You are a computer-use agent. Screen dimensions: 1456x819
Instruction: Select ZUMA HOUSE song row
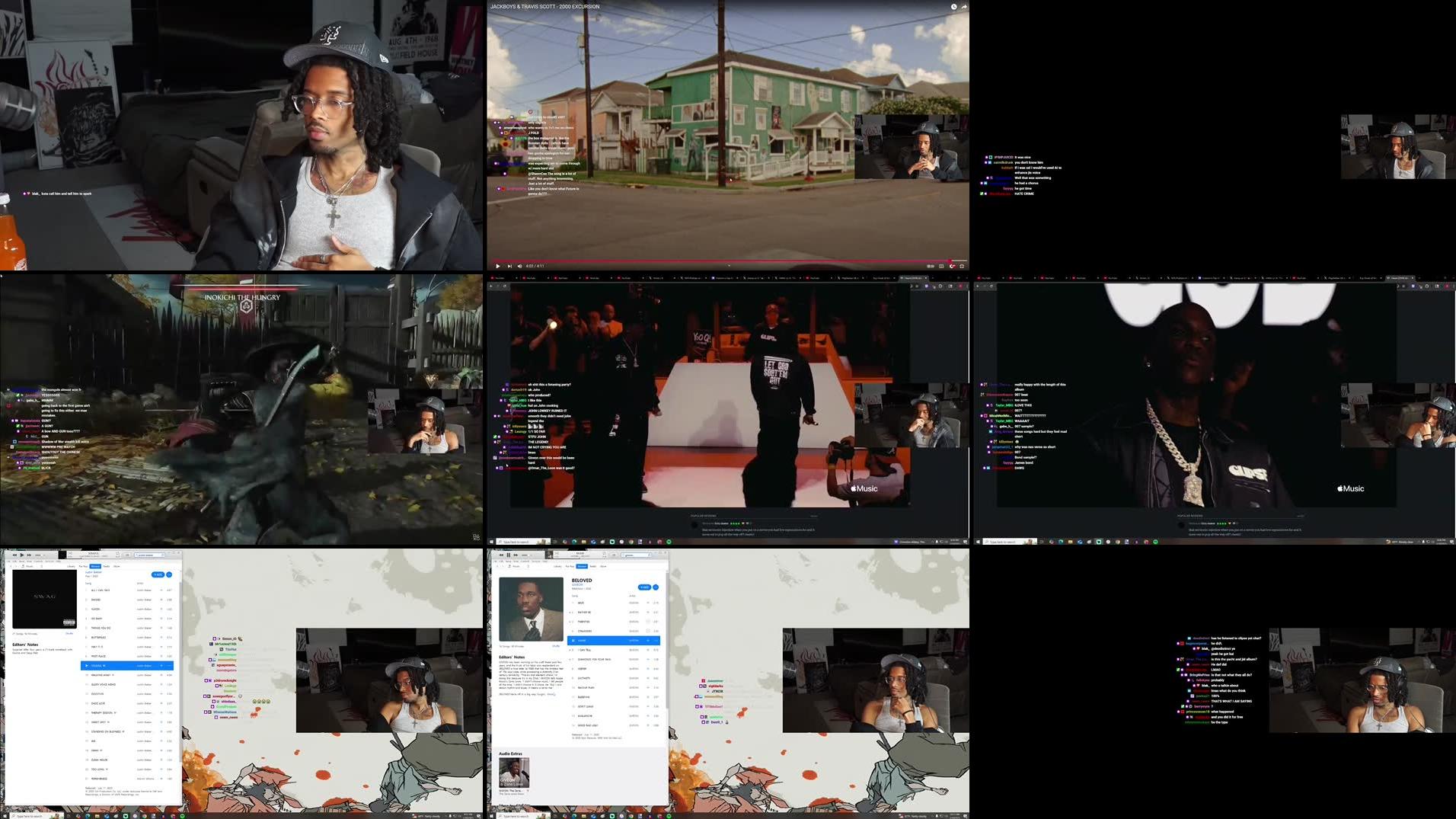click(x=127, y=760)
